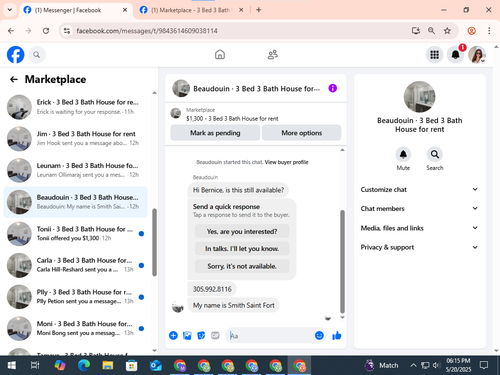
Task: Open Task View from the taskbar
Action: point(35,366)
